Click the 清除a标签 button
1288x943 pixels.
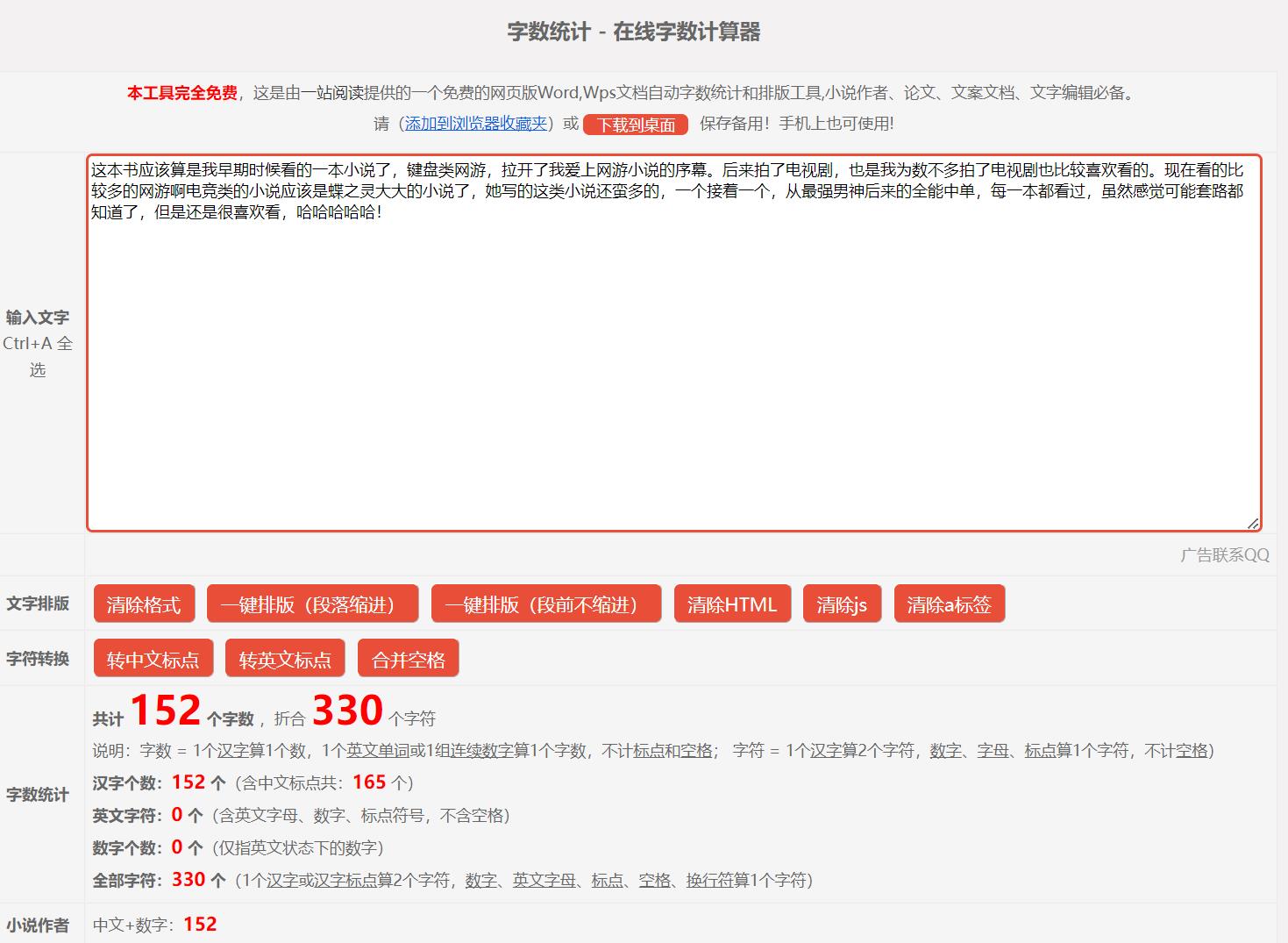[x=950, y=604]
